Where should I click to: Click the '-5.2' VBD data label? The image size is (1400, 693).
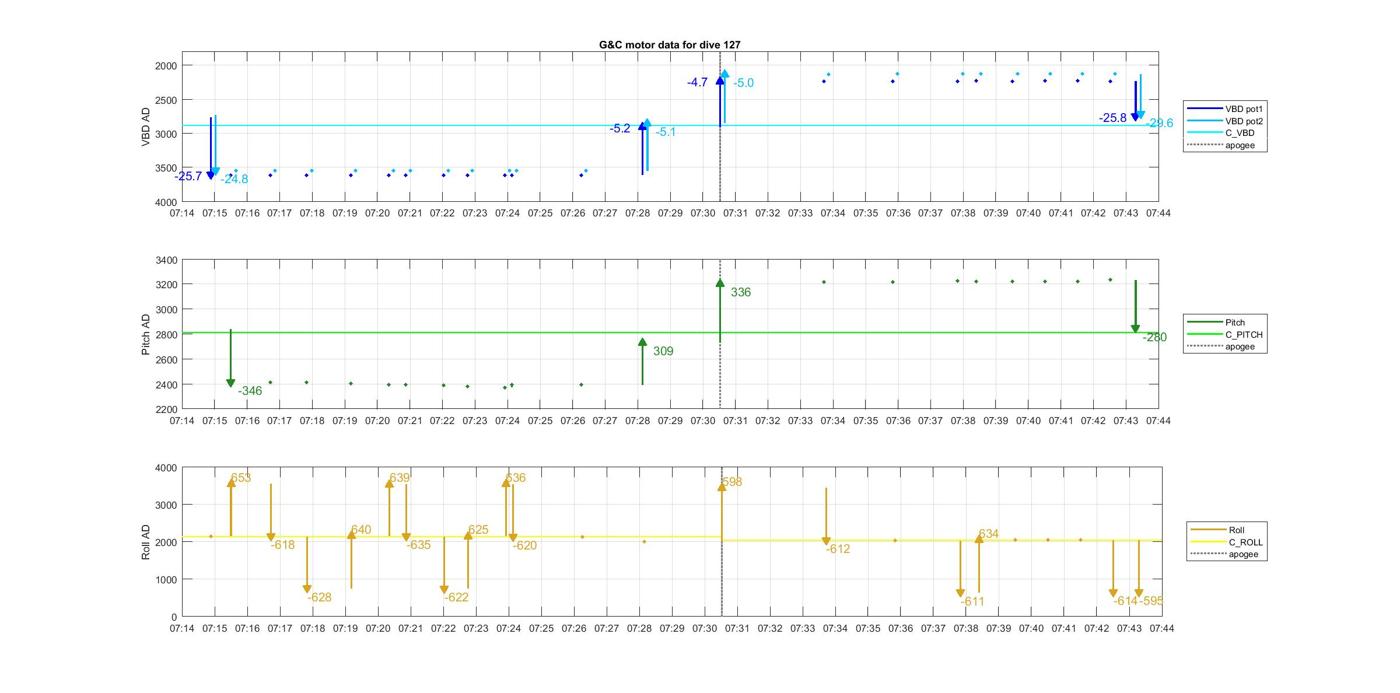coord(620,128)
